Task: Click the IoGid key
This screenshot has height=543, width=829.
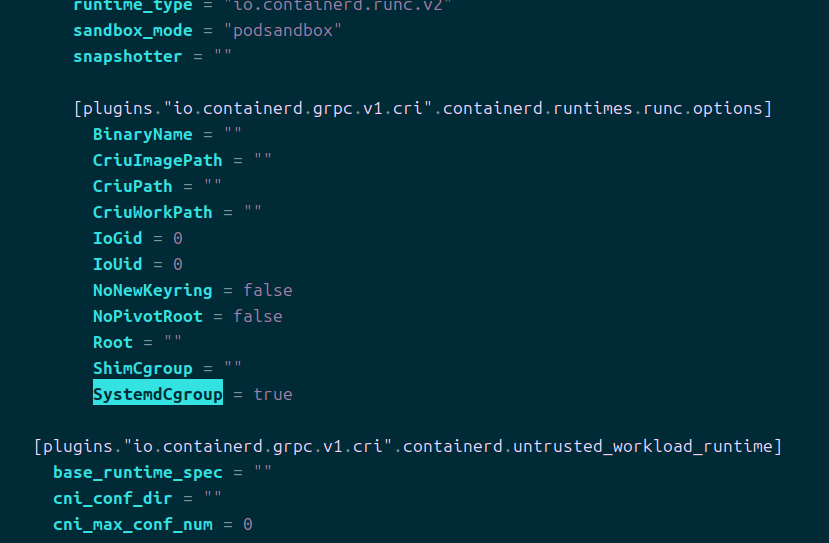Action: 117,238
